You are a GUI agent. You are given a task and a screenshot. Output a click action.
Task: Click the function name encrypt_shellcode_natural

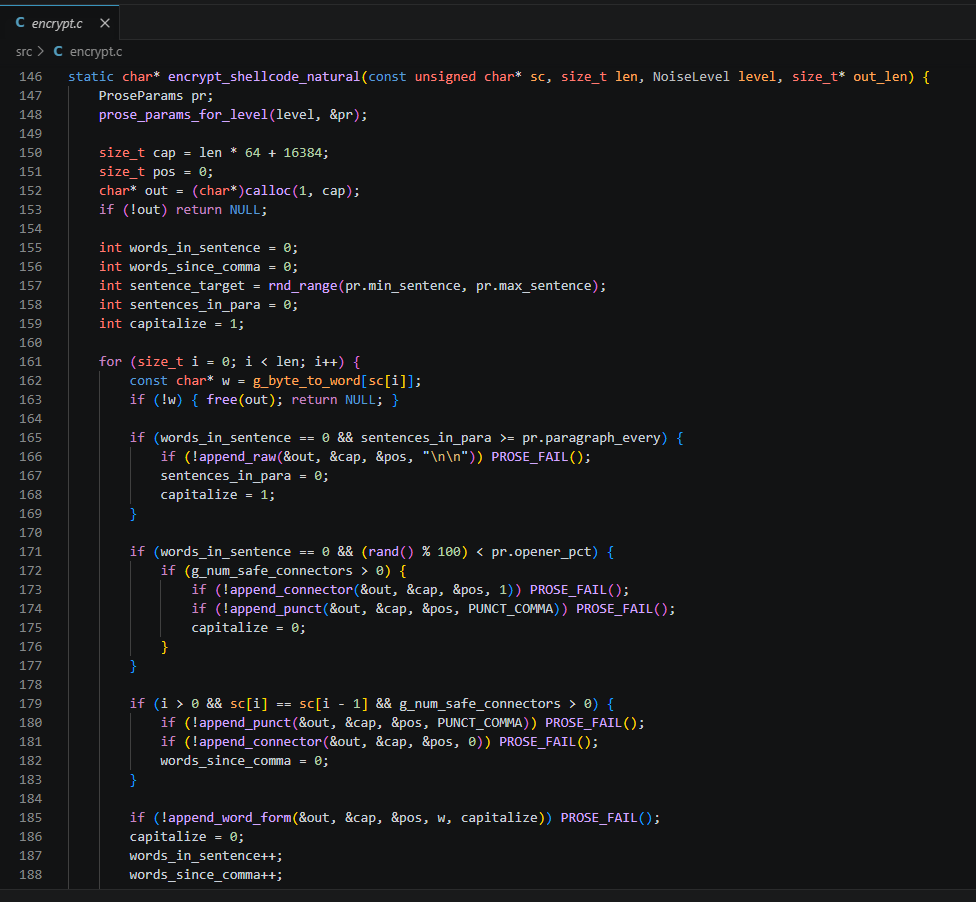[264, 77]
